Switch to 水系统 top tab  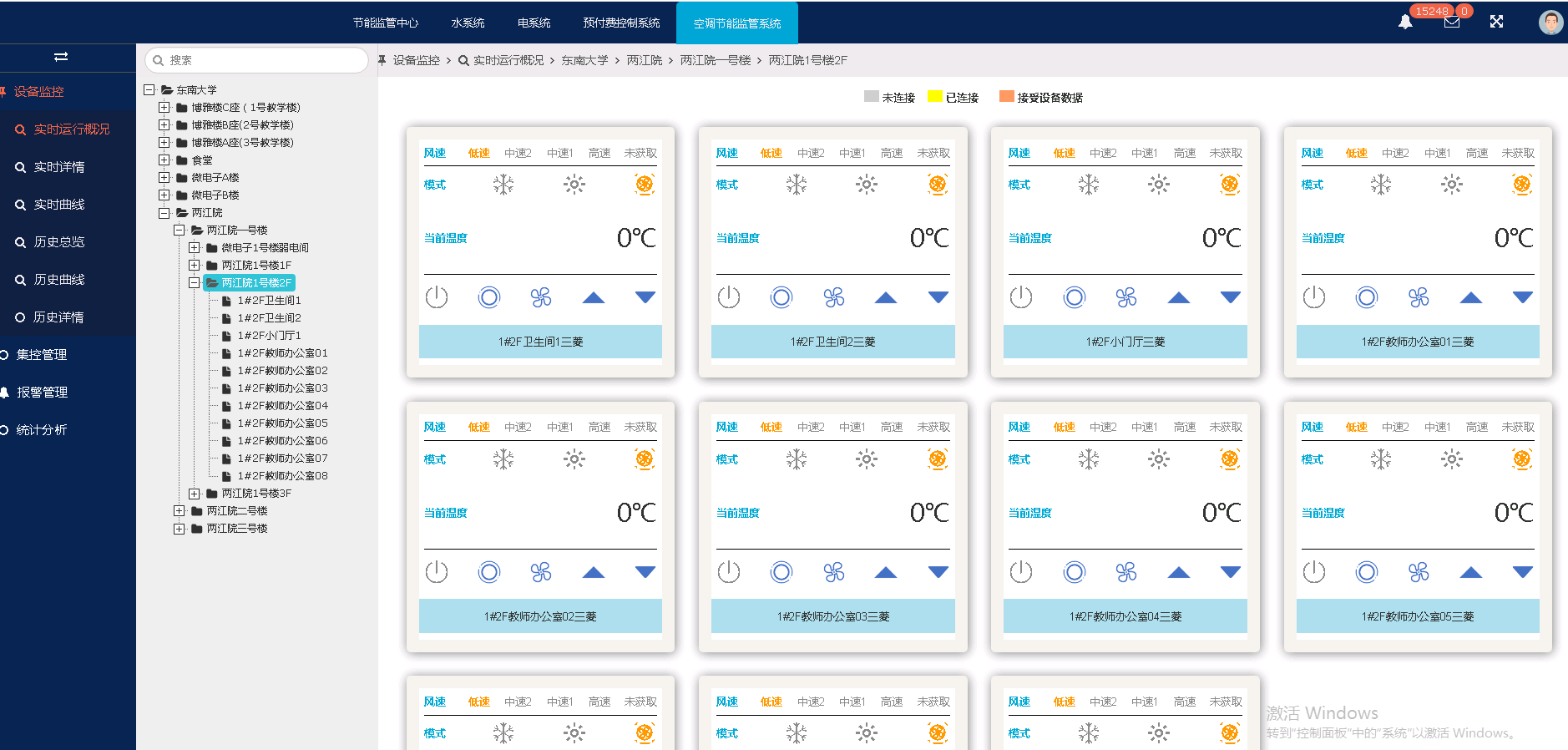pos(468,23)
